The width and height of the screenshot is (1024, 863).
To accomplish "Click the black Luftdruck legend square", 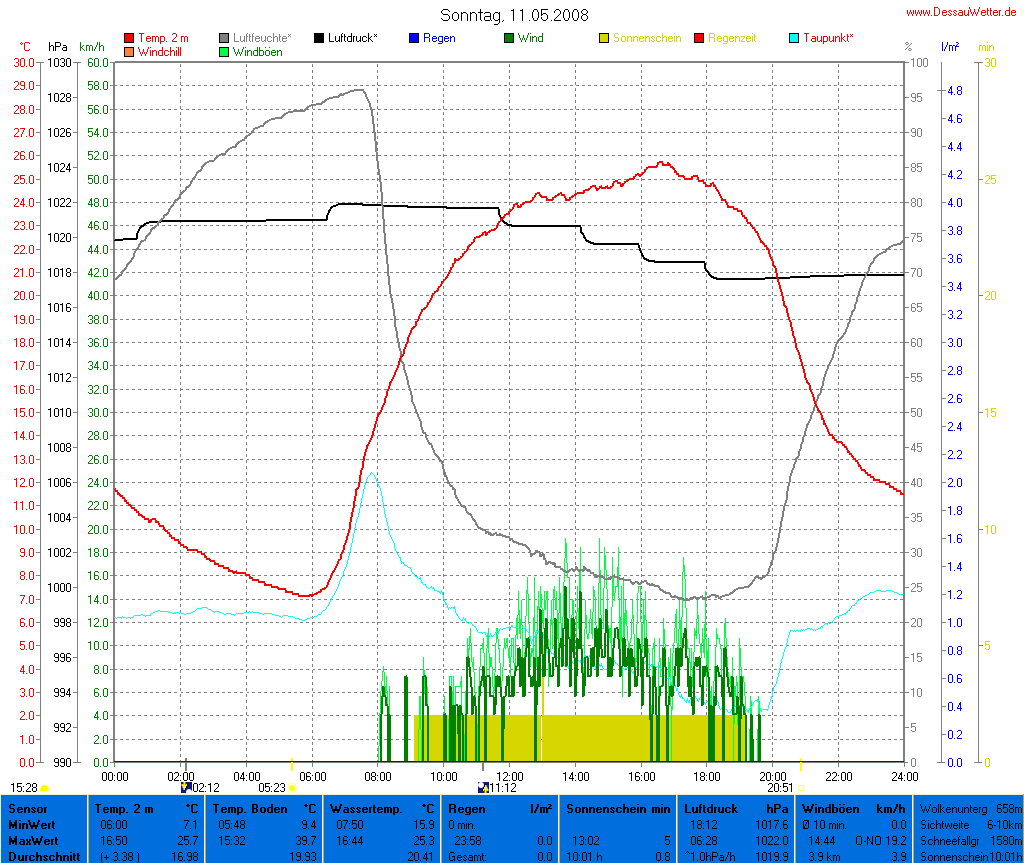I will point(320,38).
